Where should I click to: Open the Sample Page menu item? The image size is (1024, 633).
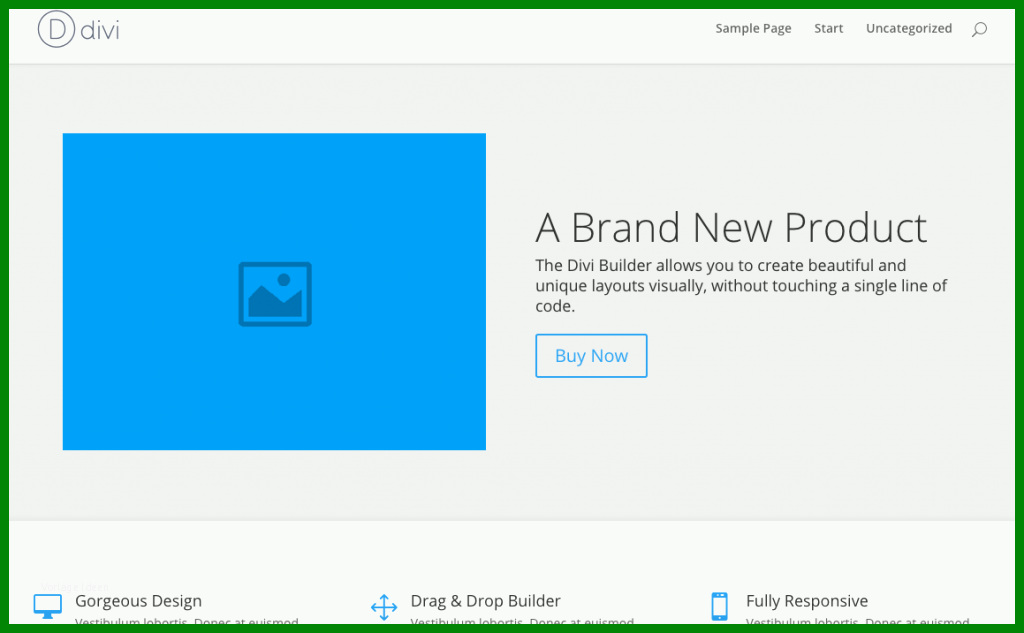click(753, 29)
